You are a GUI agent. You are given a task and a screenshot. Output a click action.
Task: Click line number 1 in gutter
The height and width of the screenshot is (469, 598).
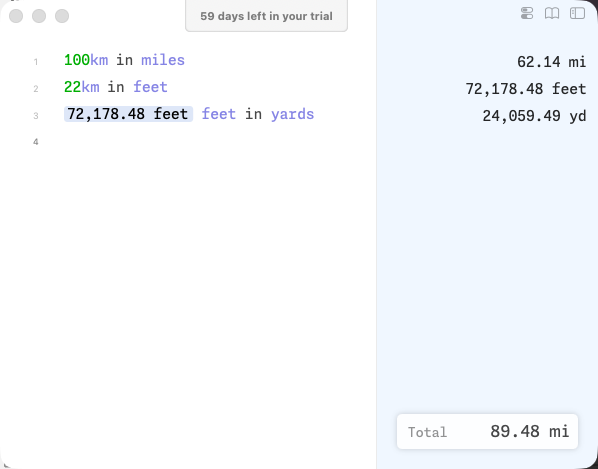36,62
